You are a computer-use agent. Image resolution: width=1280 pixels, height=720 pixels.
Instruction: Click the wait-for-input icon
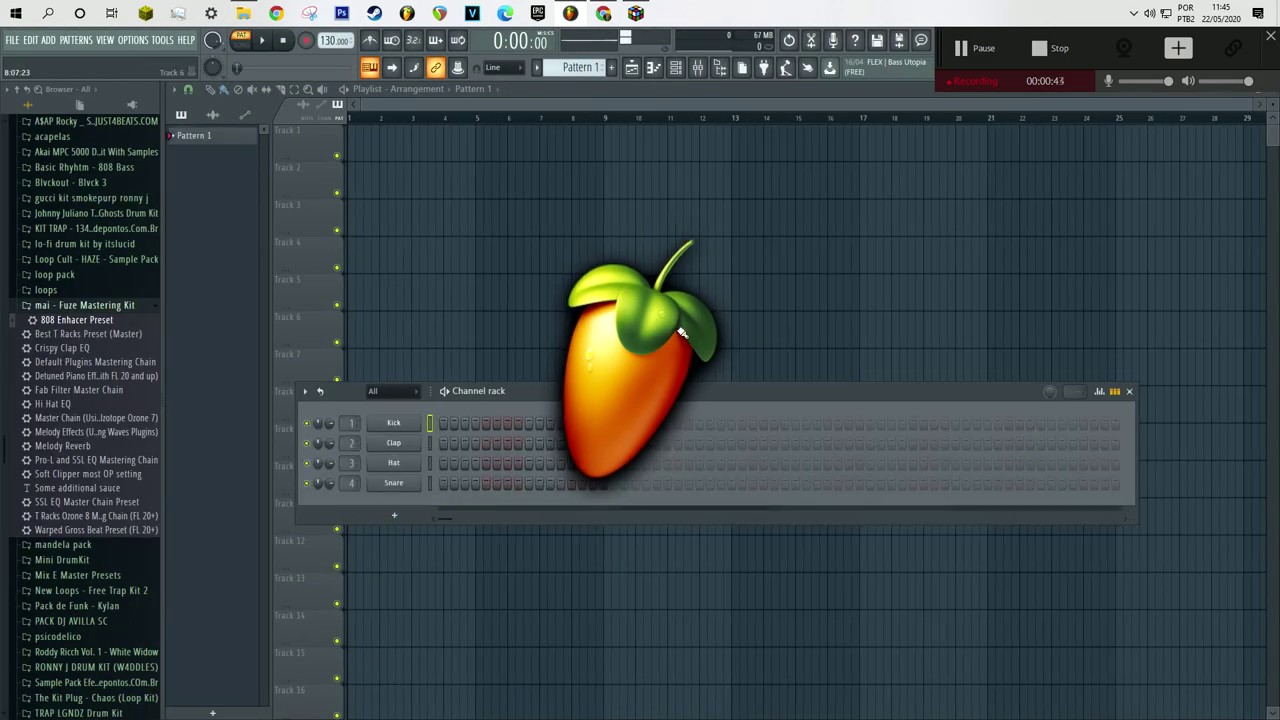392,40
